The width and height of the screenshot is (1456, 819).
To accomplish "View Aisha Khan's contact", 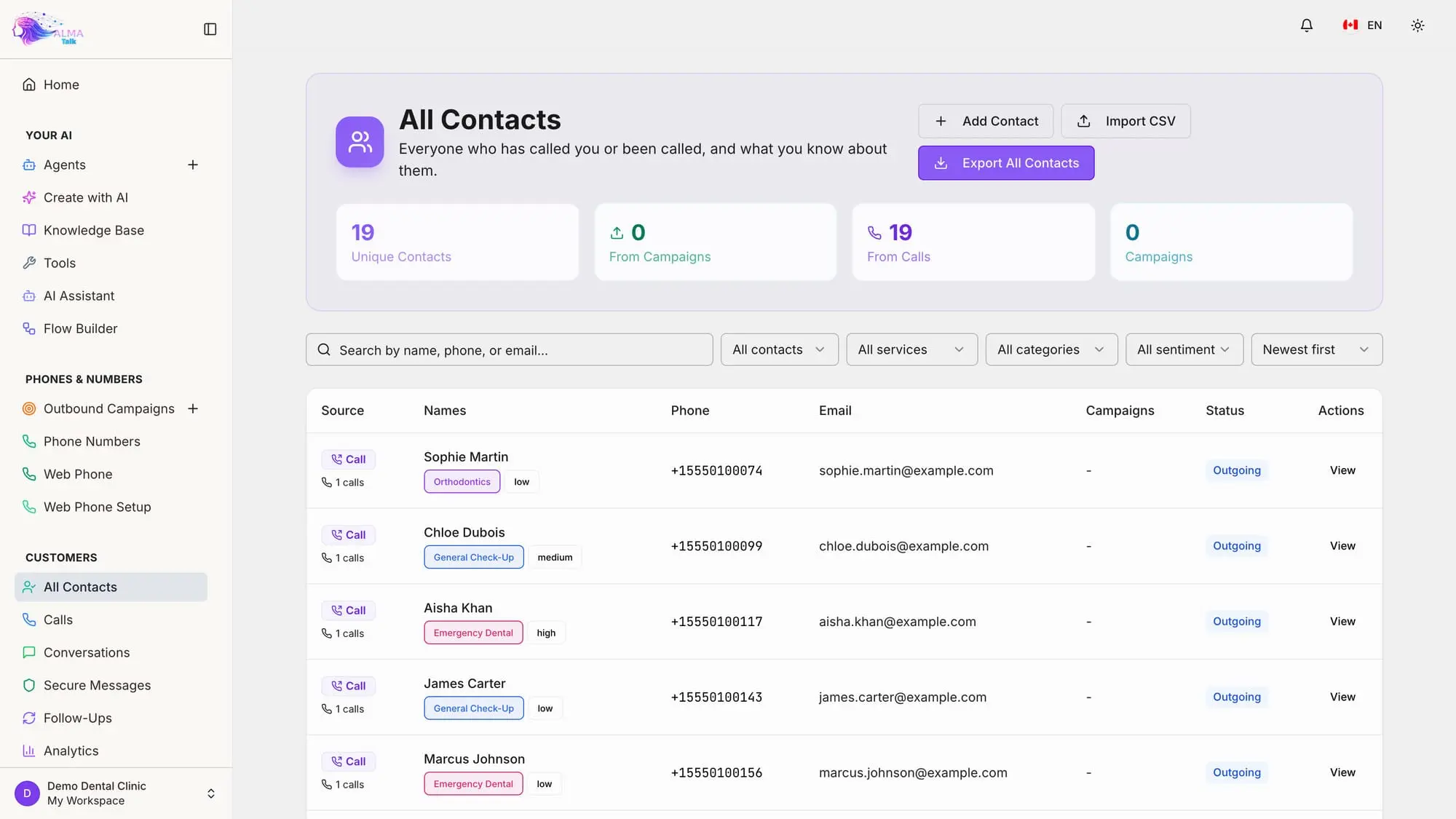I will 1342,622.
